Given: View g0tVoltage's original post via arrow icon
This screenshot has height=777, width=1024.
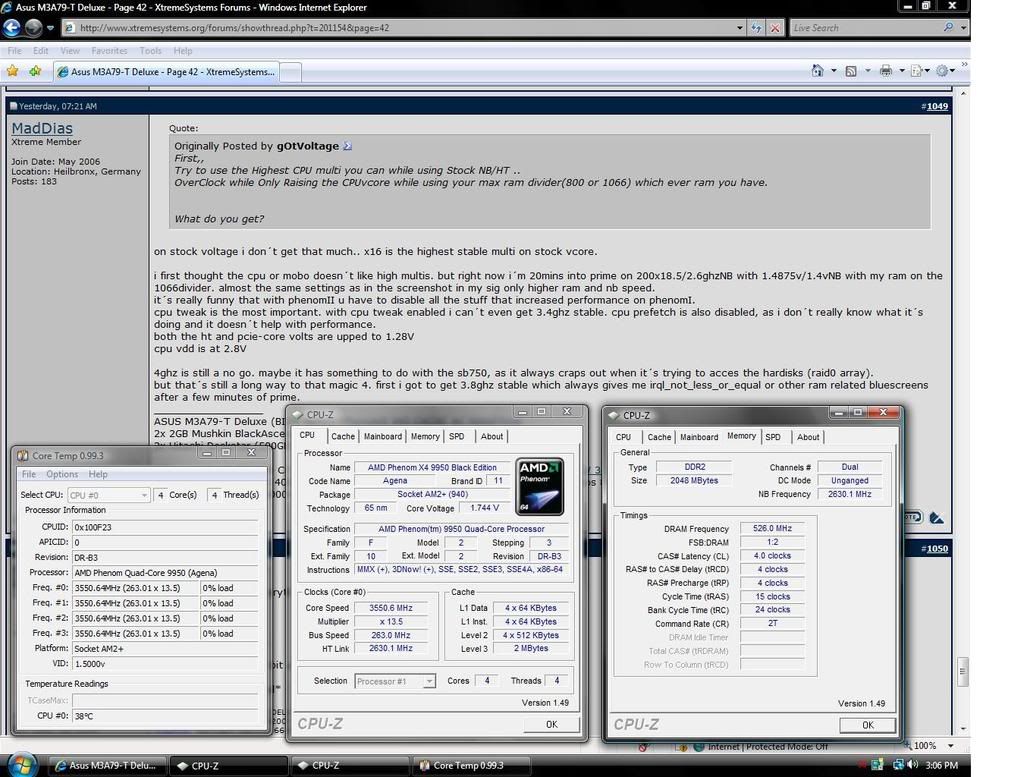Looking at the screenshot, I should pyautogui.click(x=347, y=146).
